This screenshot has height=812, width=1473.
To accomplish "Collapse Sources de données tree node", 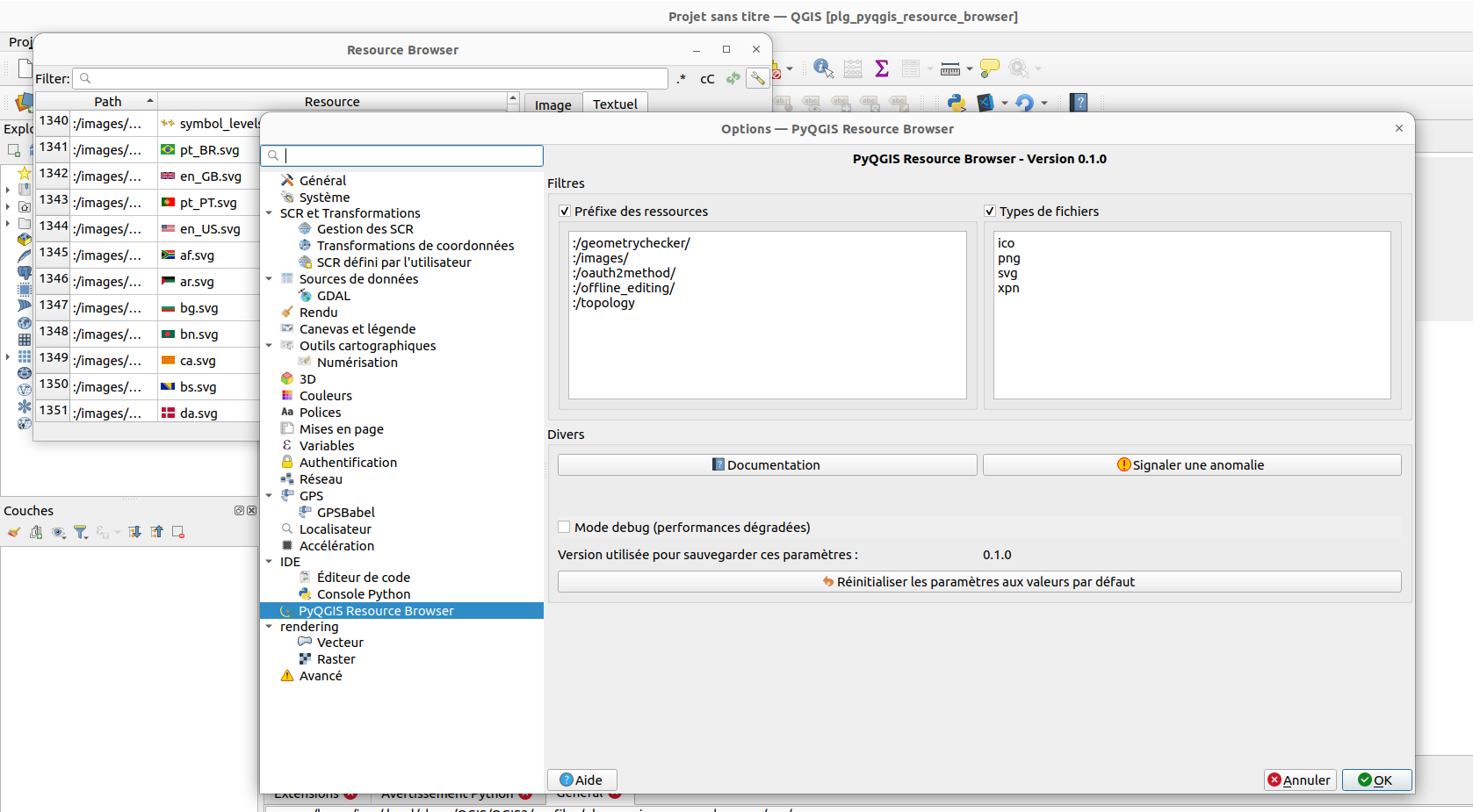I will click(x=269, y=279).
